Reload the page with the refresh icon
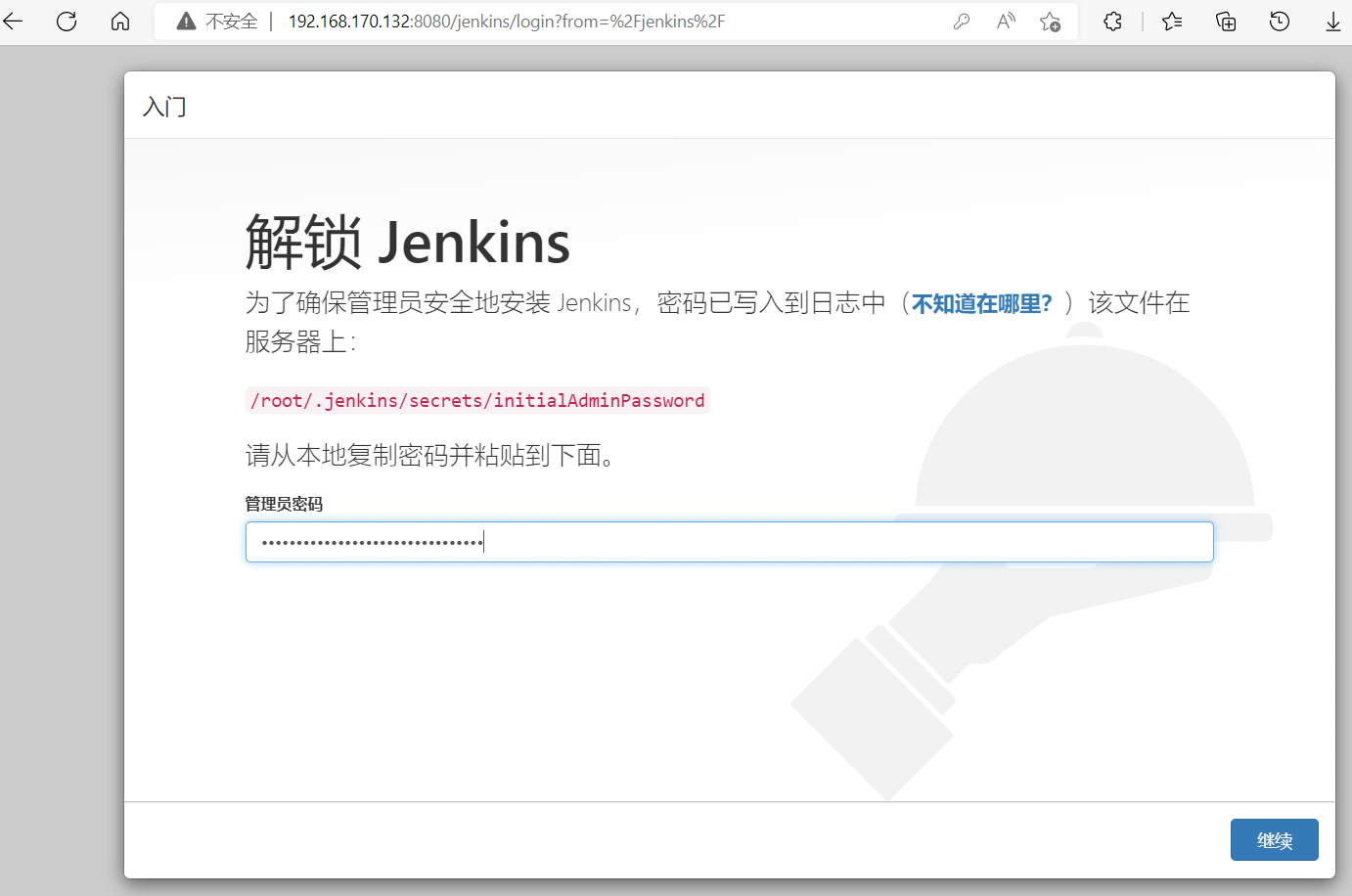The image size is (1352, 896). pyautogui.click(x=67, y=22)
